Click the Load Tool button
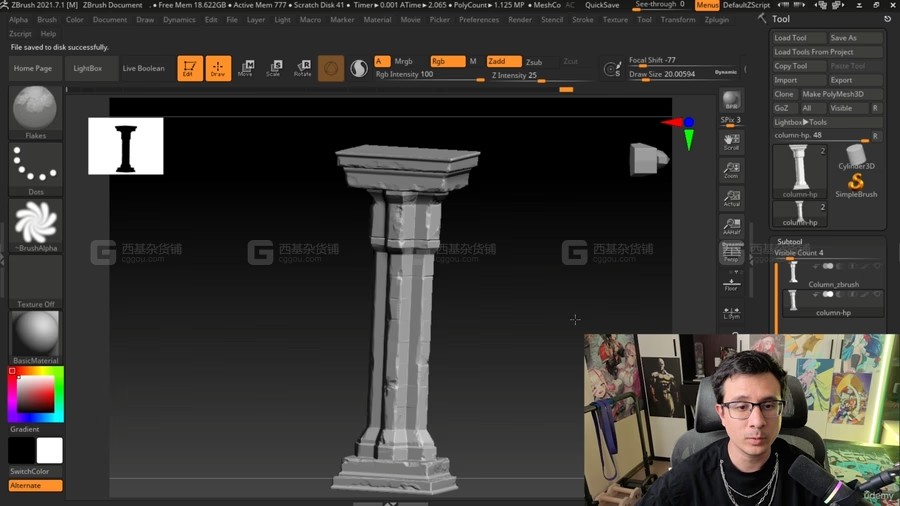 (798, 38)
